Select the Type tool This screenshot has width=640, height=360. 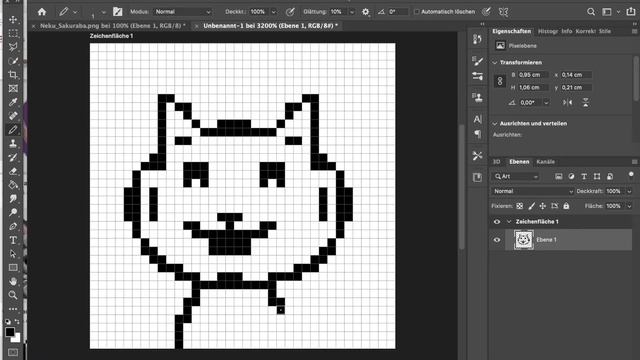[13, 240]
